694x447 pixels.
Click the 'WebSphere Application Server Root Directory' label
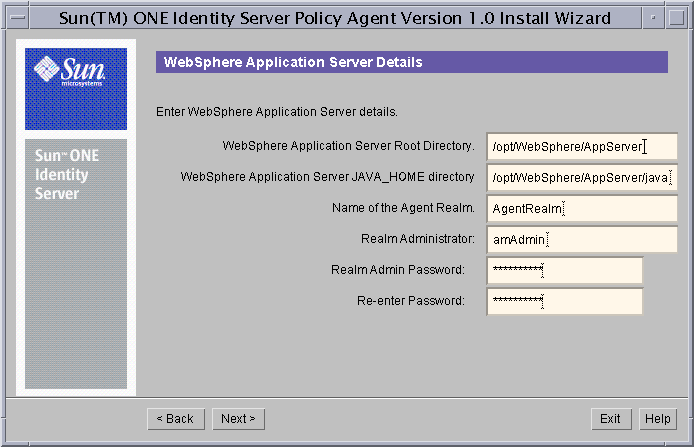tap(348, 146)
